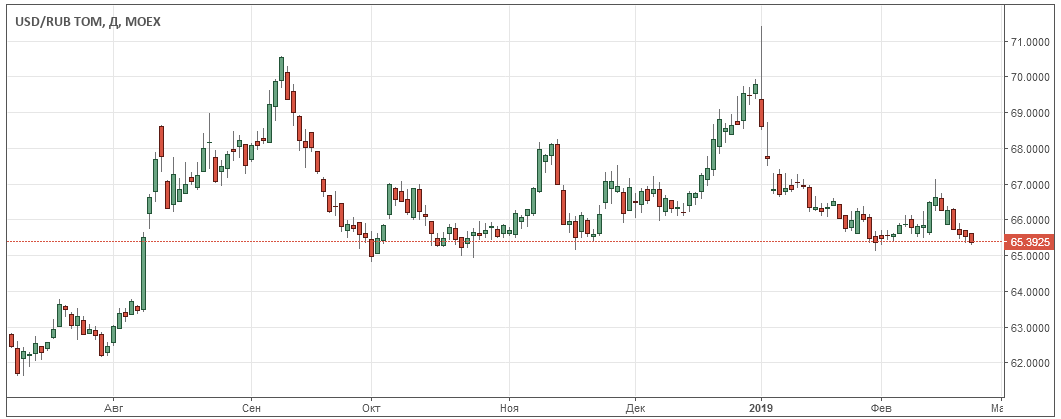The width and height of the screenshot is (1061, 419).
Task: Click the red 65.3925 current price label
Action: 1029,242
